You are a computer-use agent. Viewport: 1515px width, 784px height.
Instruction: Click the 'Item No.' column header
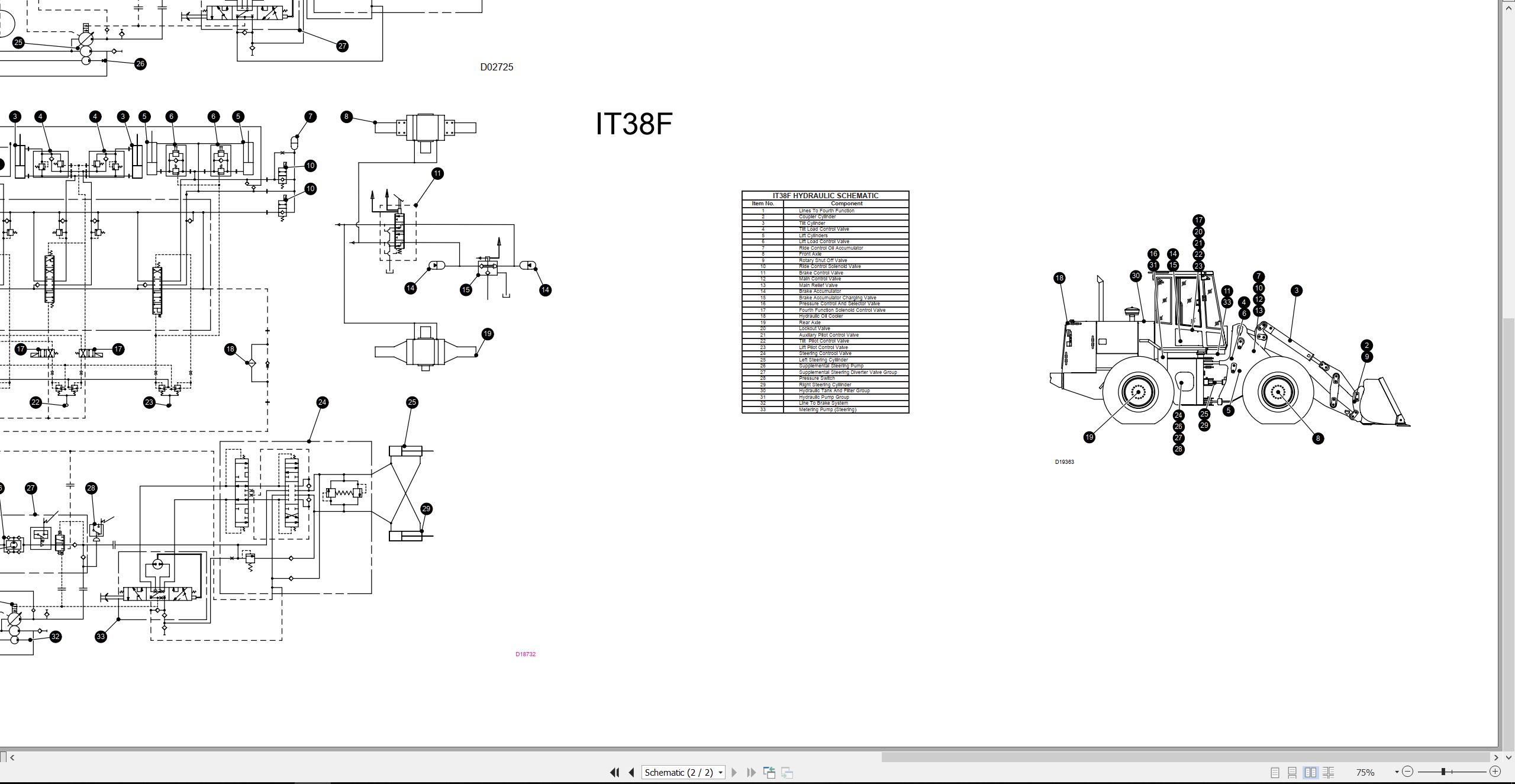(763, 204)
